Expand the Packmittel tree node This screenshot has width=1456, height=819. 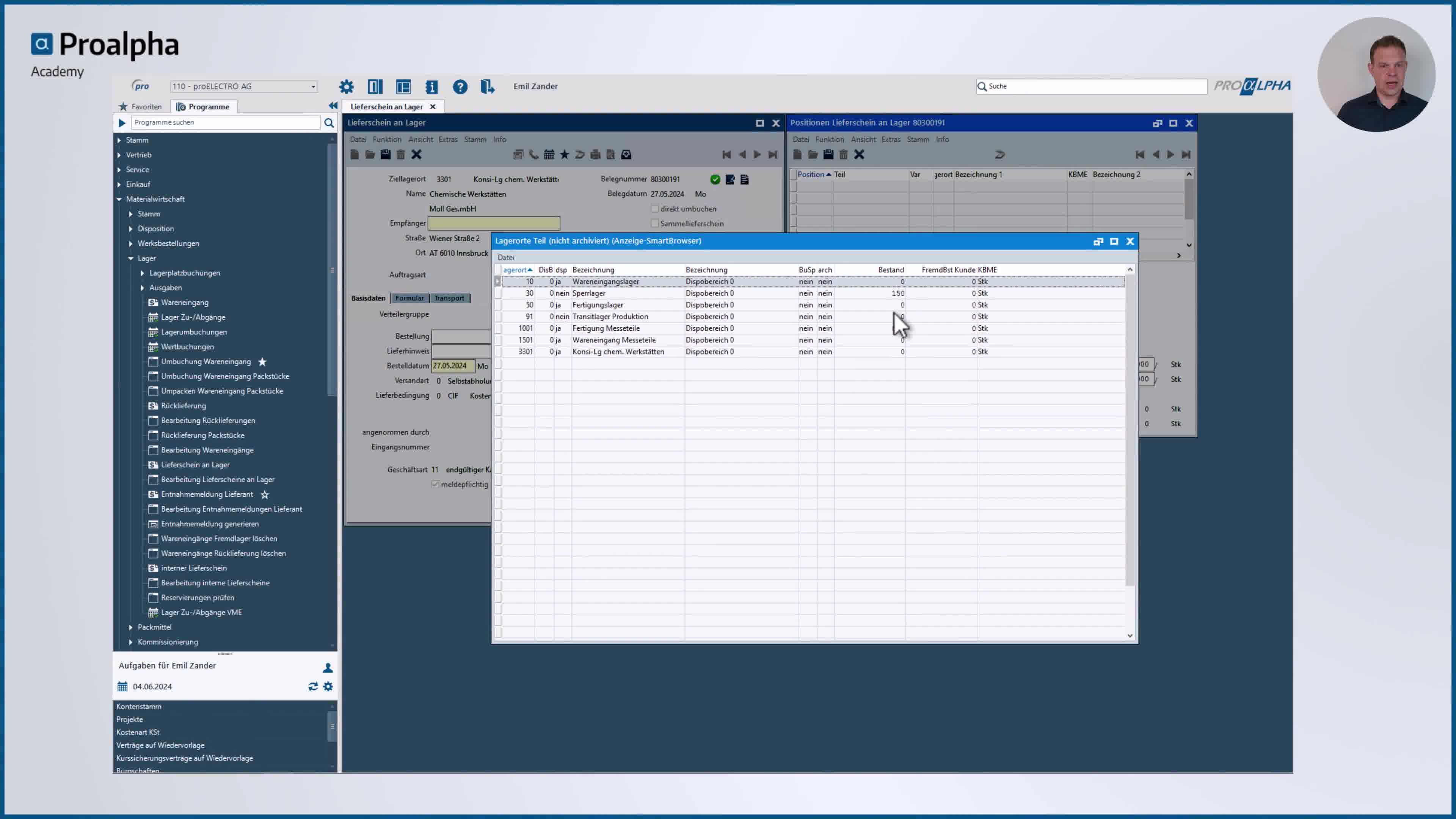coord(130,628)
